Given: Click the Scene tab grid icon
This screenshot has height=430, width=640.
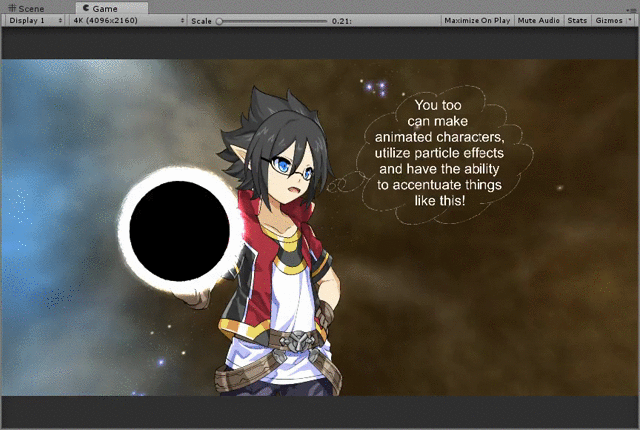Looking at the screenshot, I should (12, 8).
